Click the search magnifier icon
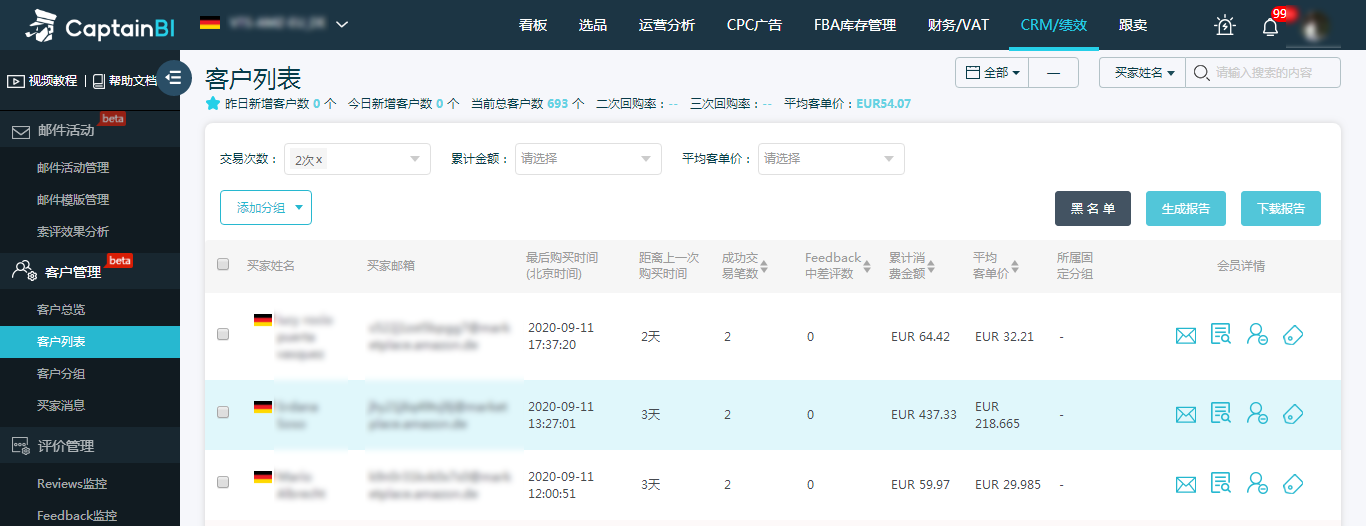This screenshot has height=526, width=1366. click(x=1200, y=73)
